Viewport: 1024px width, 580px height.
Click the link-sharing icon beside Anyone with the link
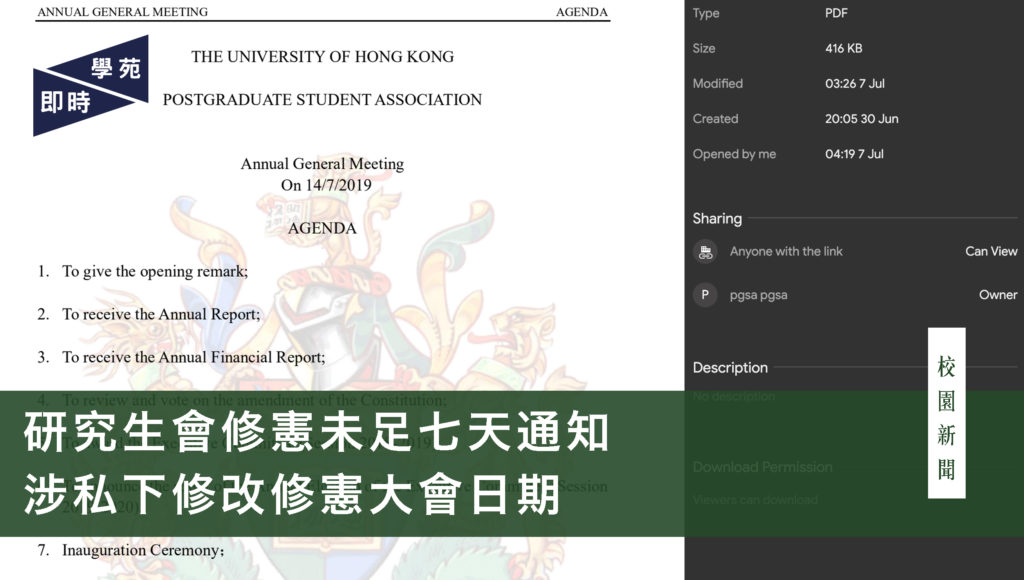coord(705,251)
